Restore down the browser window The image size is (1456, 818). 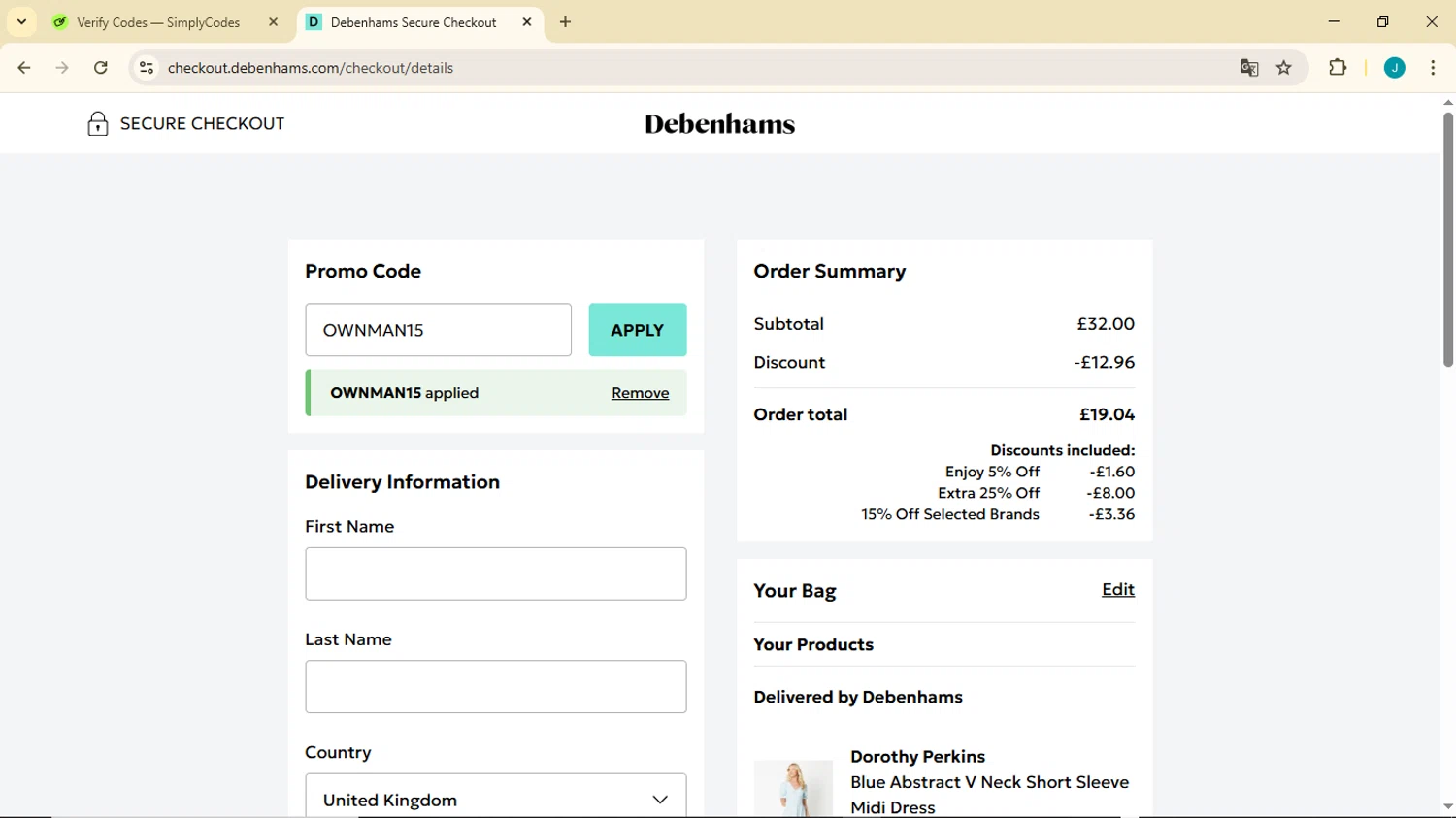point(1383,21)
